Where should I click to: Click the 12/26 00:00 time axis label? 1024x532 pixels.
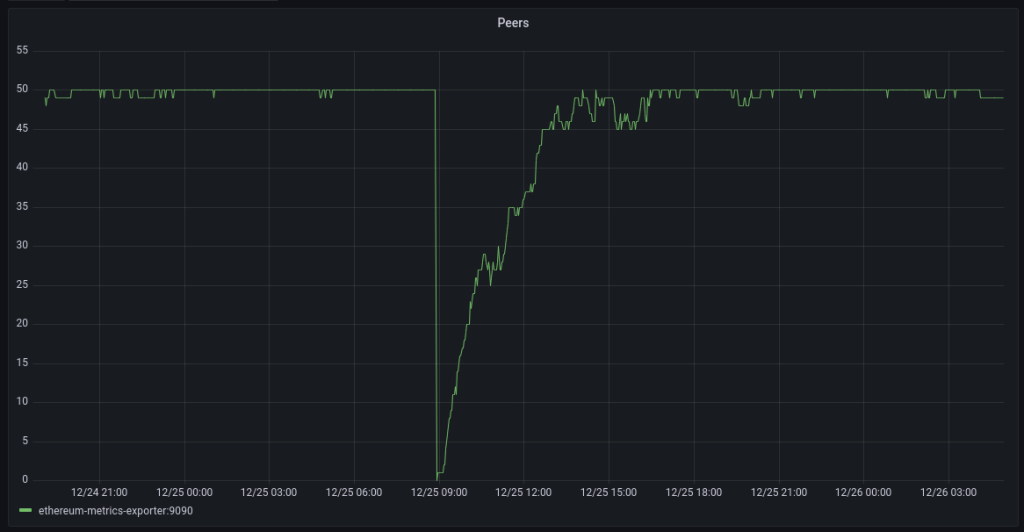864,493
